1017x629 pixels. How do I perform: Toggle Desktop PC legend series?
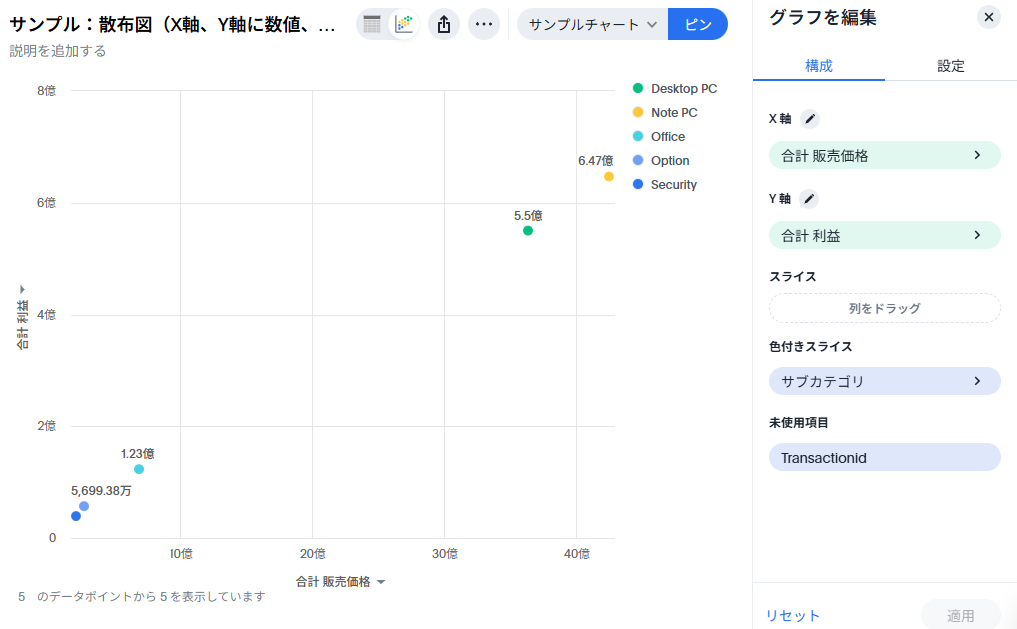(683, 89)
